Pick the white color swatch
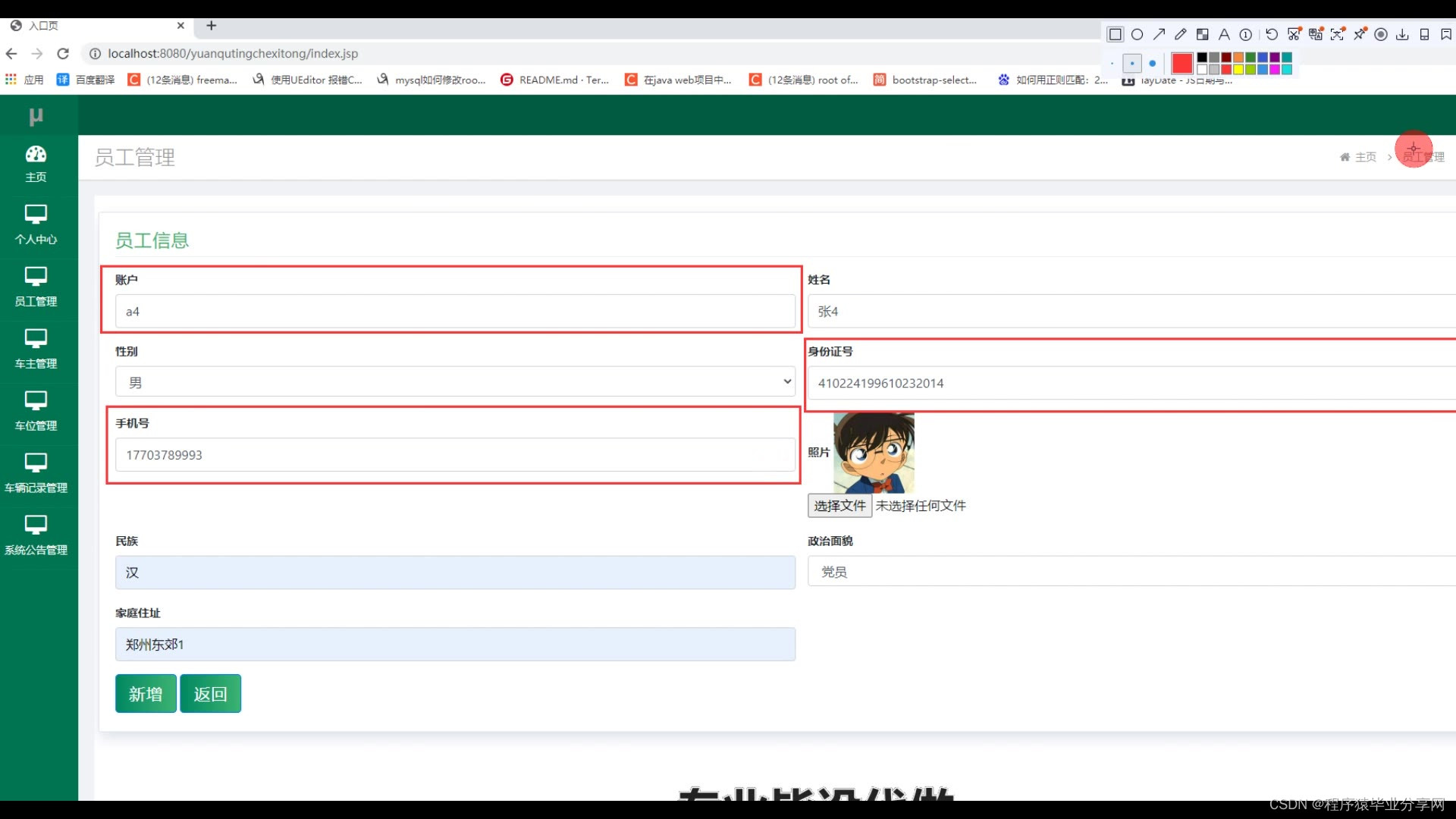Screen dimensions: 1456x819 pyautogui.click(x=1202, y=69)
